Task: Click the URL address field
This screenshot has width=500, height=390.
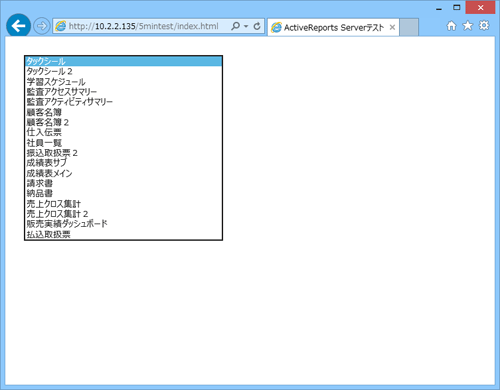Action: click(x=143, y=26)
